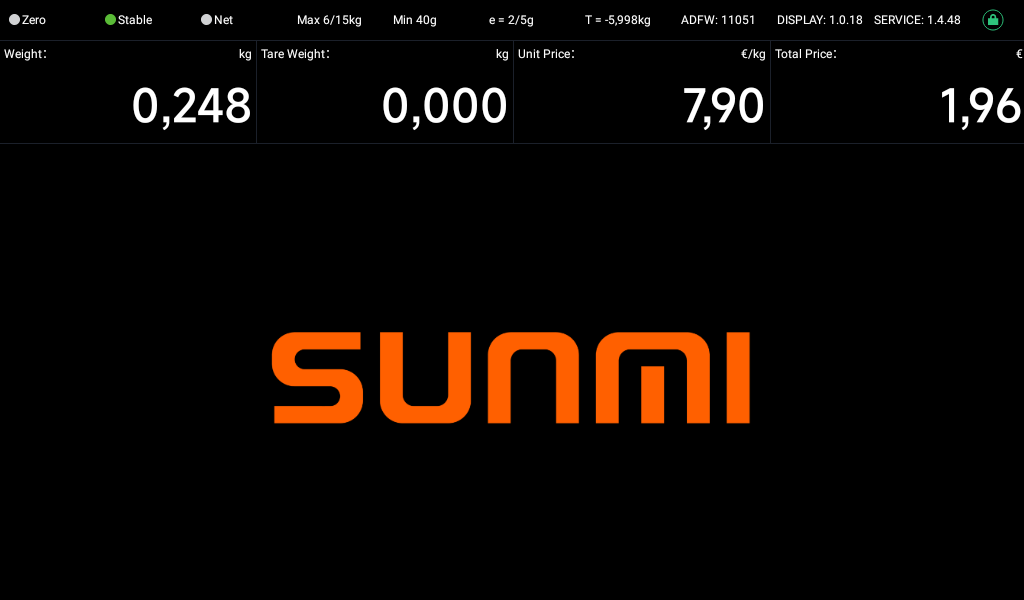
Task: Click the orange SUNMI logo
Action: click(x=511, y=378)
